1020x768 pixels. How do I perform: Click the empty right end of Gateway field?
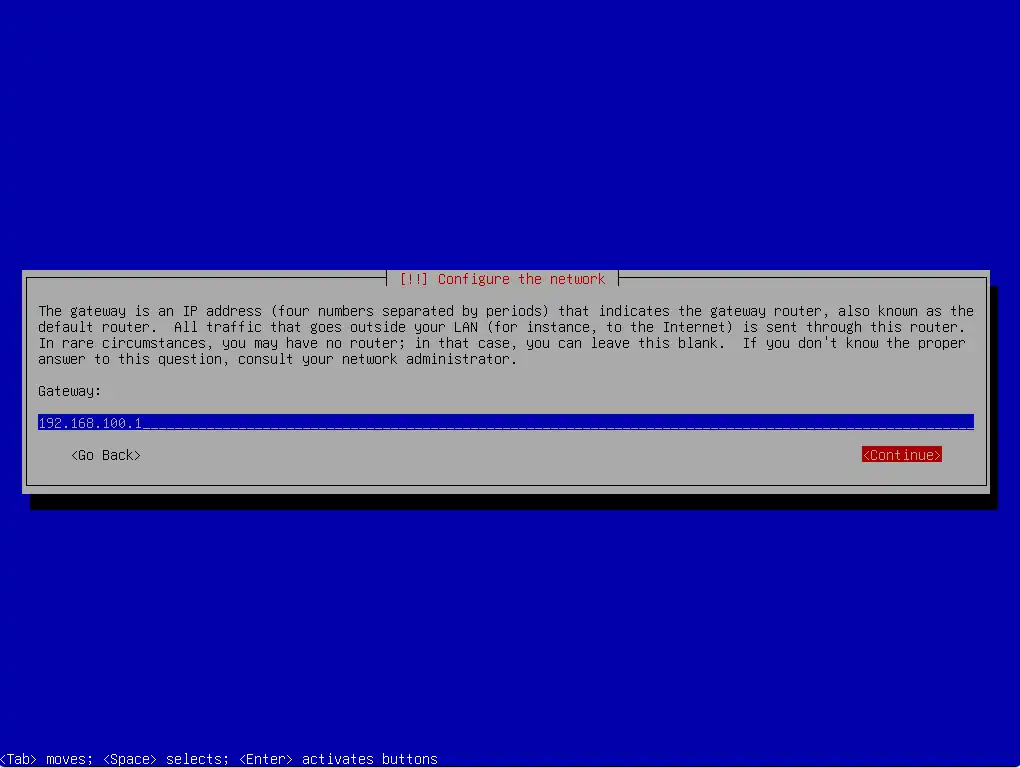click(x=900, y=423)
